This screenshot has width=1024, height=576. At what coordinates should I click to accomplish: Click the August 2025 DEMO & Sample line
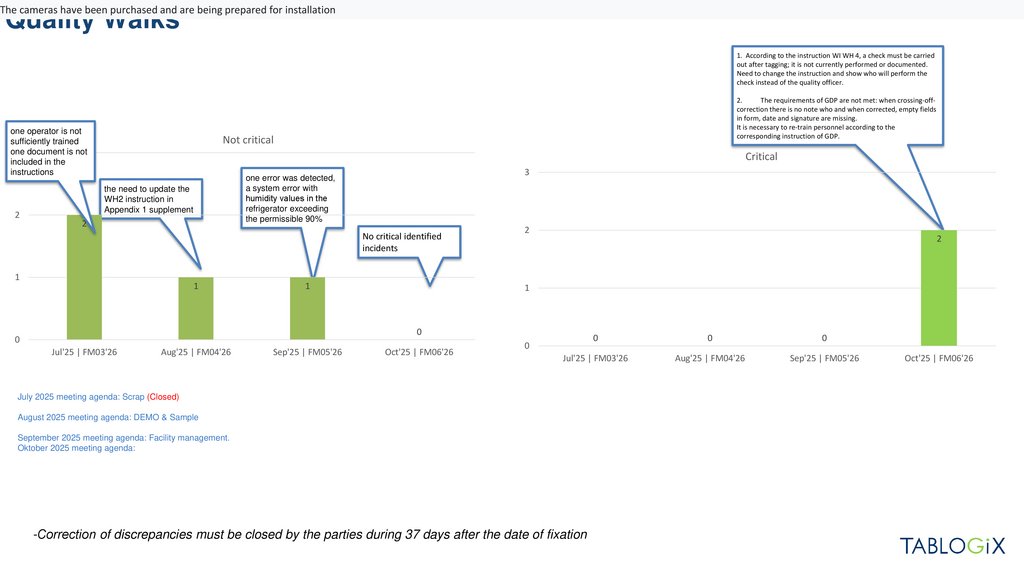[x=108, y=417]
